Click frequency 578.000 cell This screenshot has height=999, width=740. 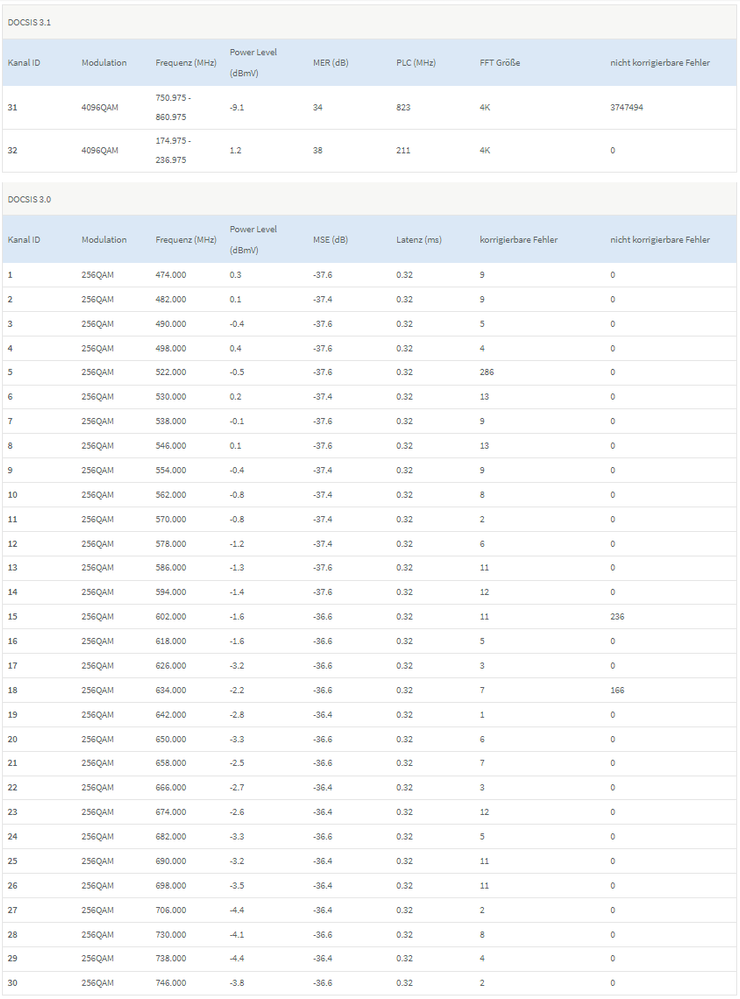tap(171, 543)
